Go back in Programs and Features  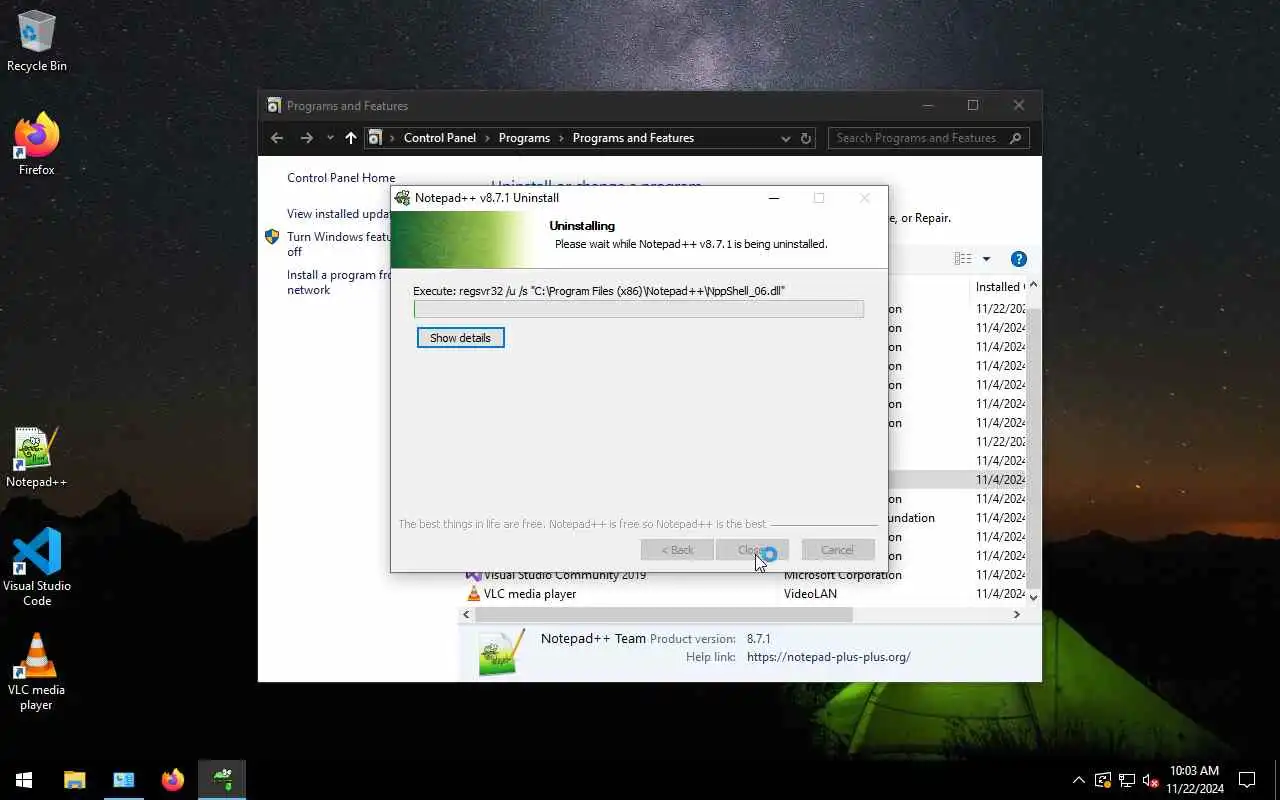point(277,138)
